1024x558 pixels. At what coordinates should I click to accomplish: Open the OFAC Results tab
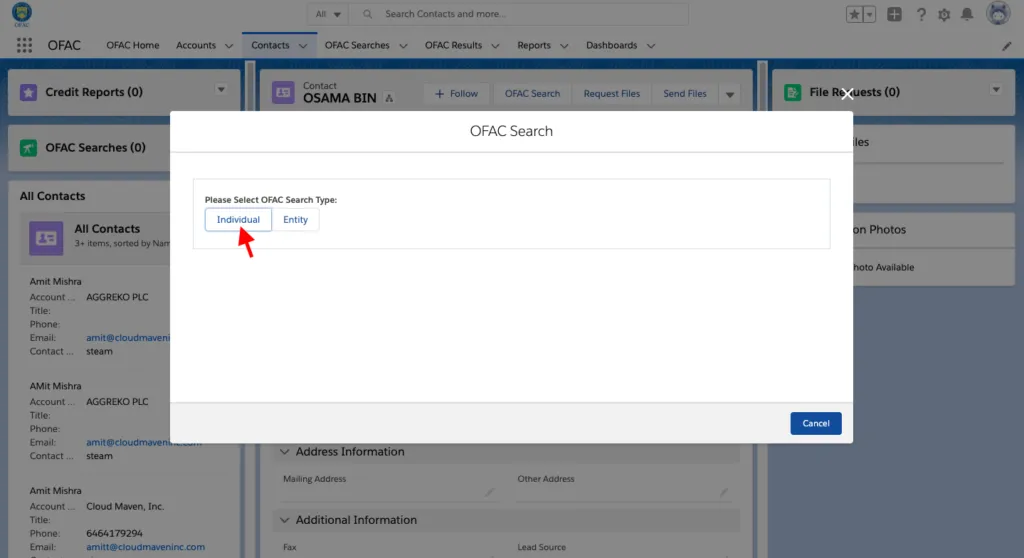tap(453, 45)
